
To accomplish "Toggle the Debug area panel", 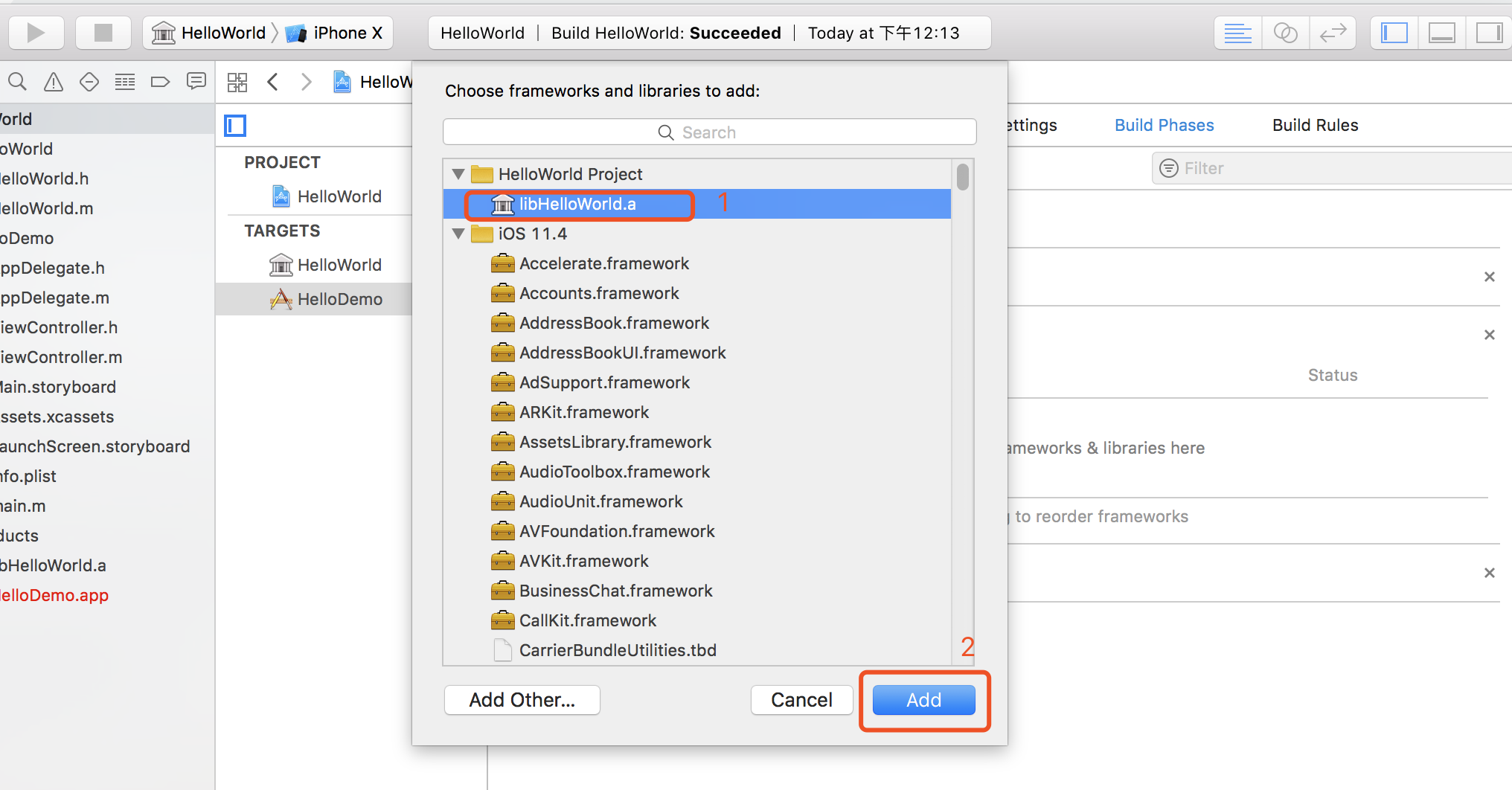I will (1442, 33).
